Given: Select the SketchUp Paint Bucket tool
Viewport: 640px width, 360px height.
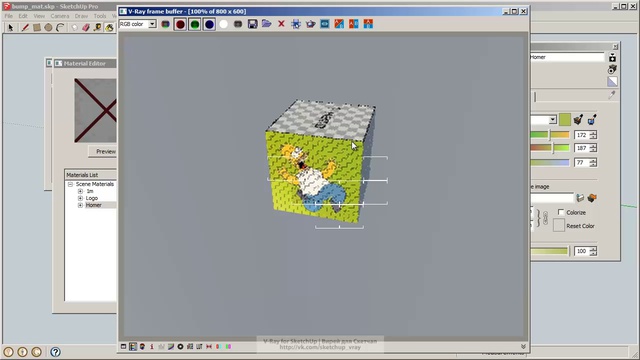Looking at the screenshot, I should click(109, 27).
